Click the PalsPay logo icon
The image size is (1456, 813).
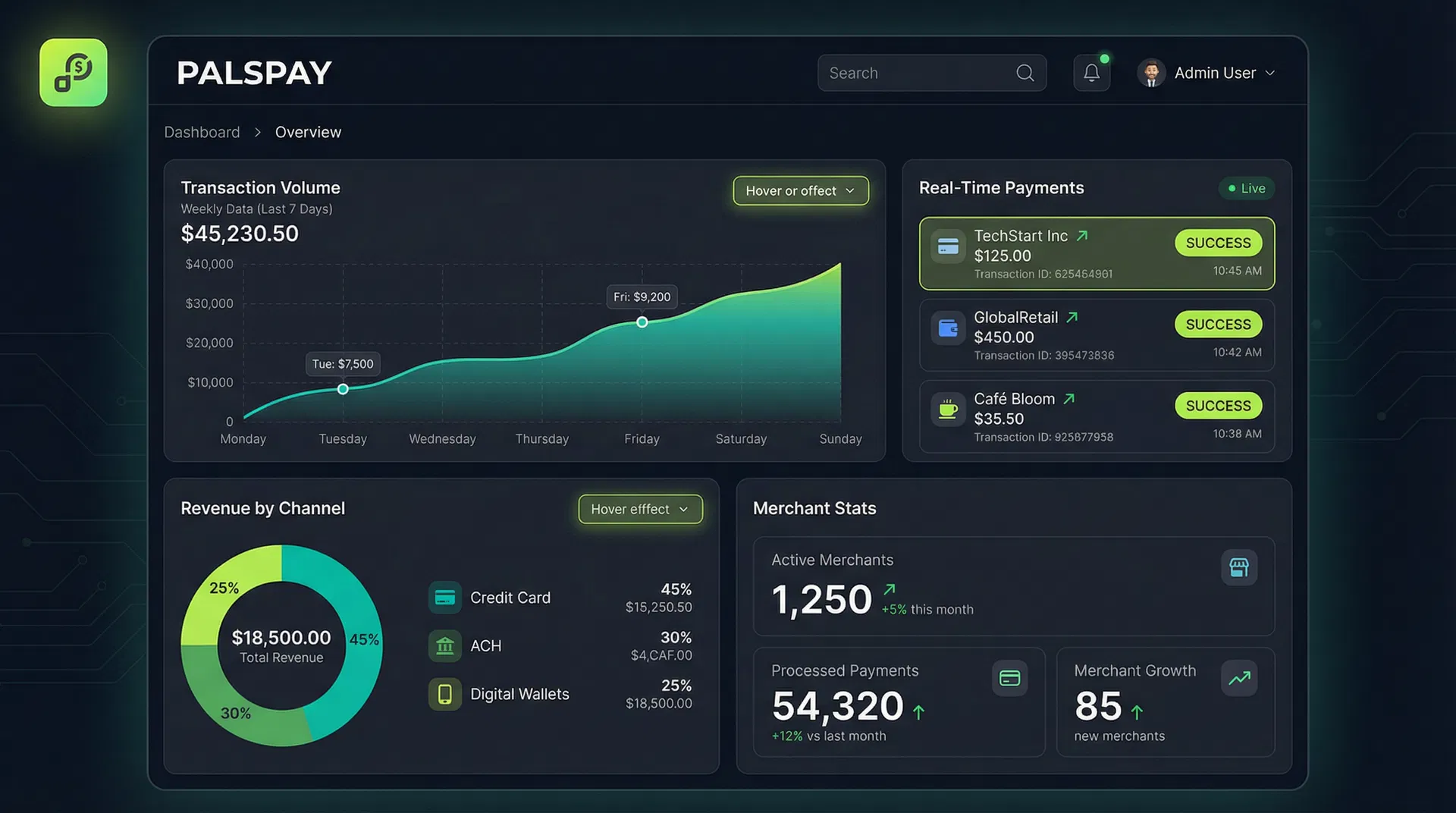[73, 72]
